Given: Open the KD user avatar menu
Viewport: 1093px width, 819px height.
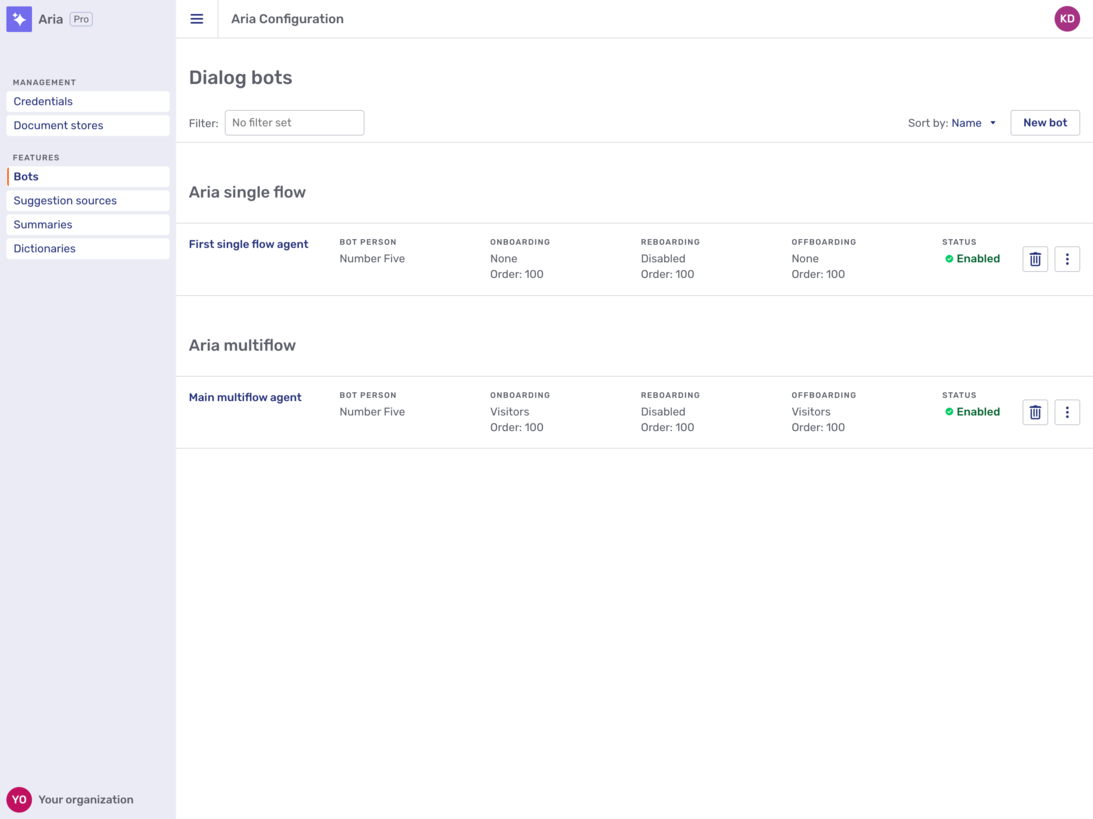Looking at the screenshot, I should click(1067, 18).
